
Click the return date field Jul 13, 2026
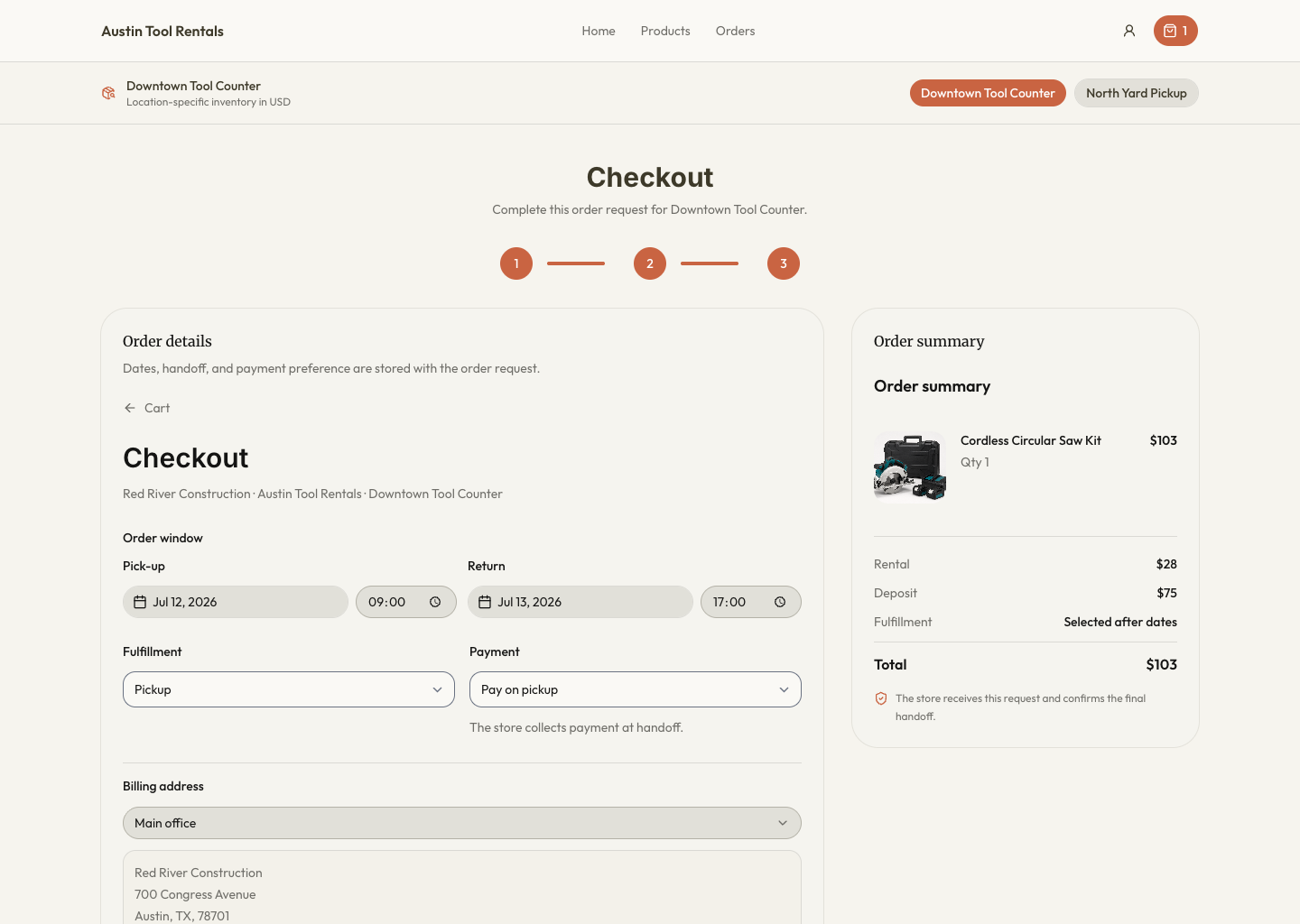(x=580, y=602)
